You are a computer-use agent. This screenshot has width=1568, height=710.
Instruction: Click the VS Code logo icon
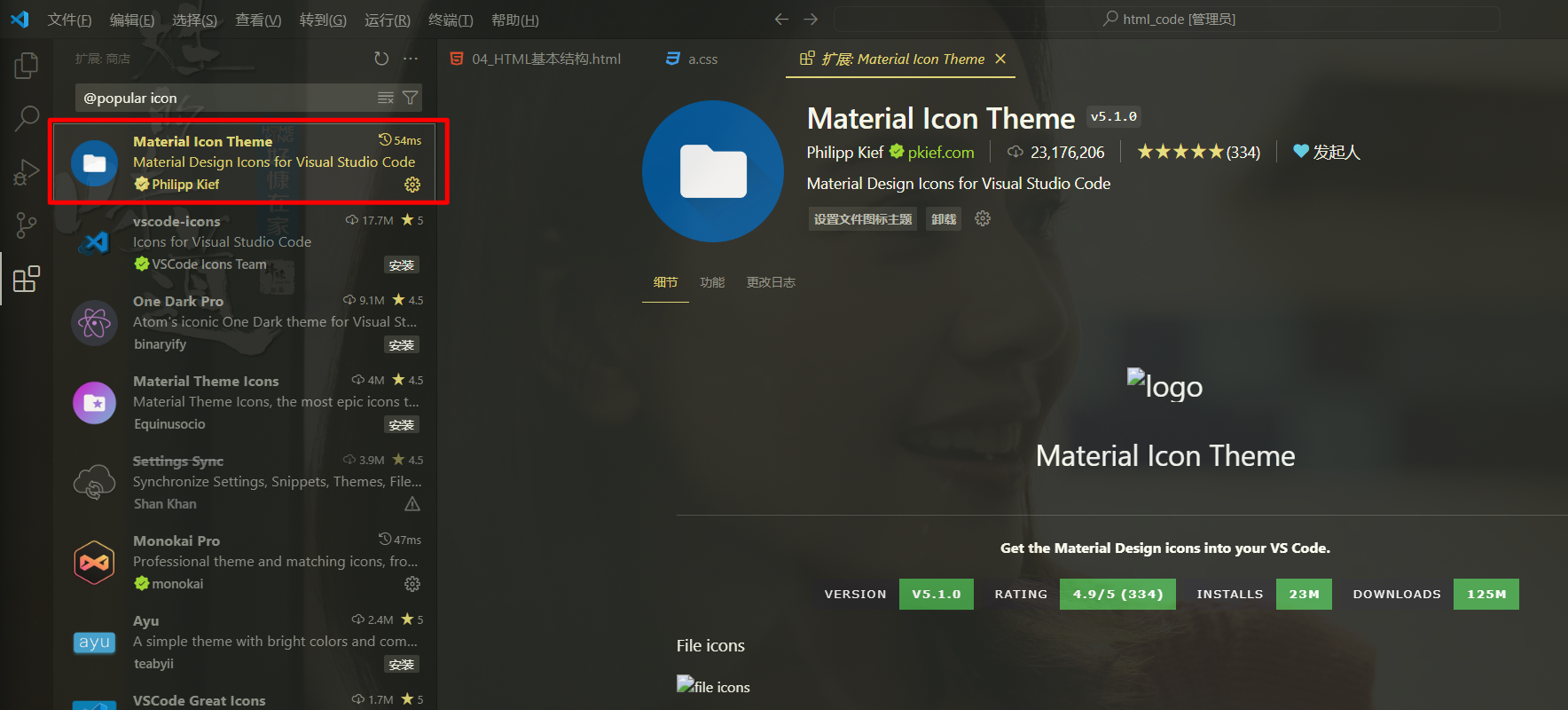pyautogui.click(x=20, y=20)
